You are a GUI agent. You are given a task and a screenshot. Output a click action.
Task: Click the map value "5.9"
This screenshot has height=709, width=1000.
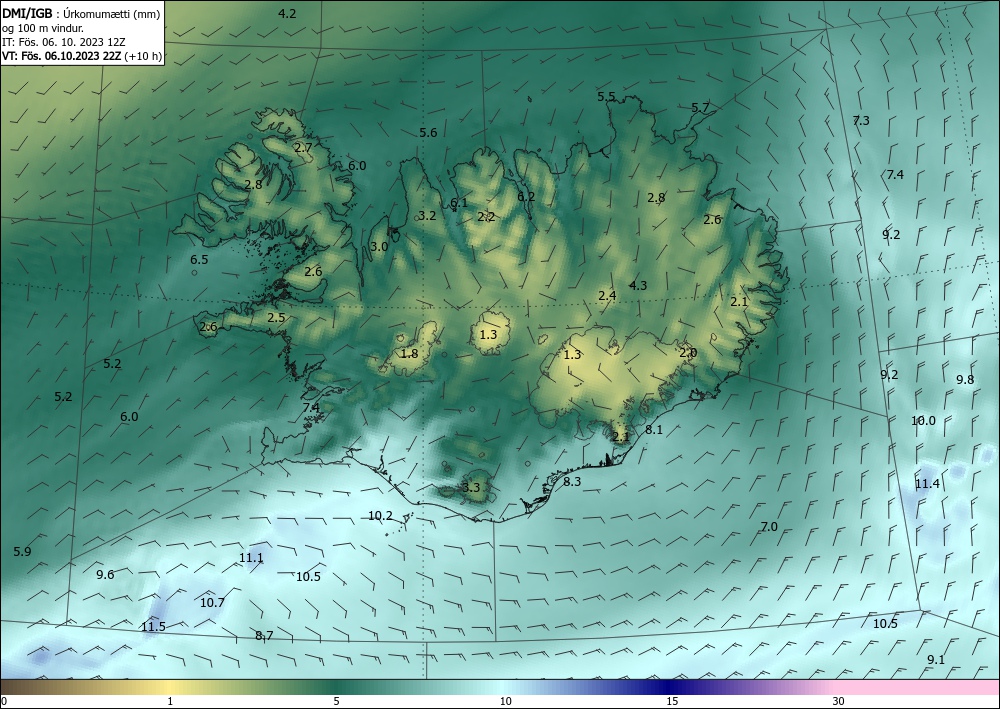pyautogui.click(x=22, y=552)
